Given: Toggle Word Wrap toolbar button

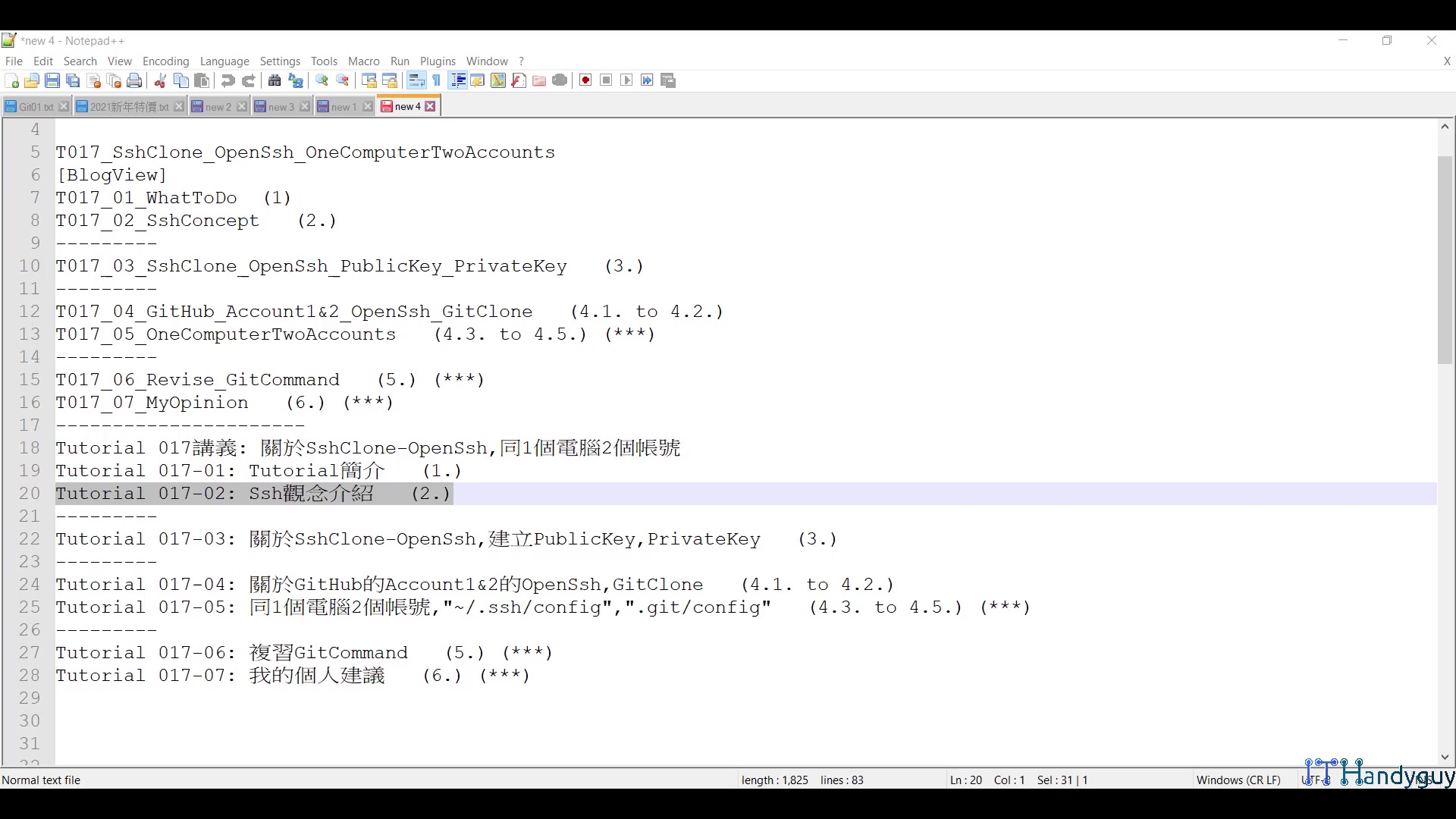Looking at the screenshot, I should [416, 80].
